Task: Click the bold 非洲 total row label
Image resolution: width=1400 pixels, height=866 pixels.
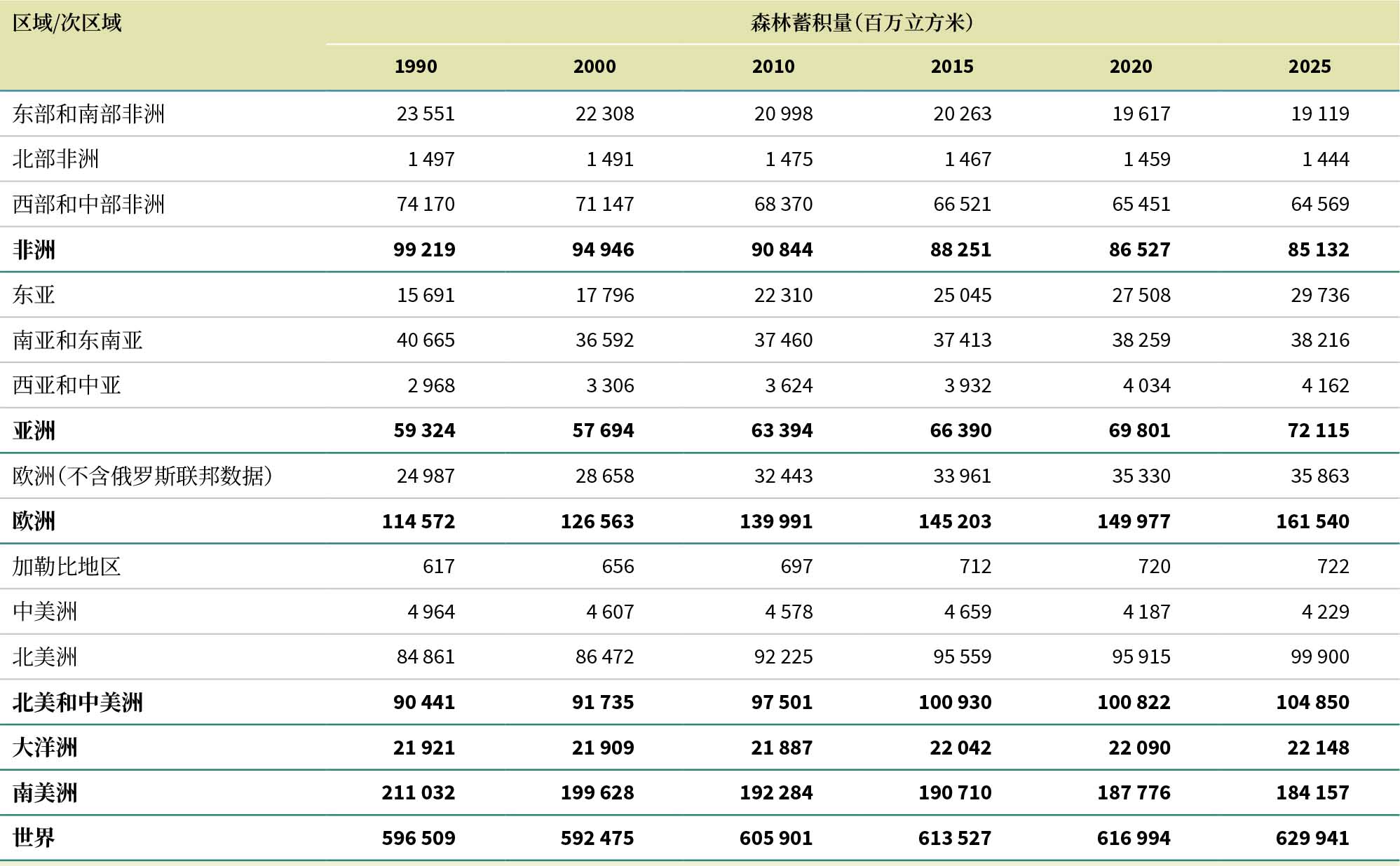Action: tap(34, 249)
